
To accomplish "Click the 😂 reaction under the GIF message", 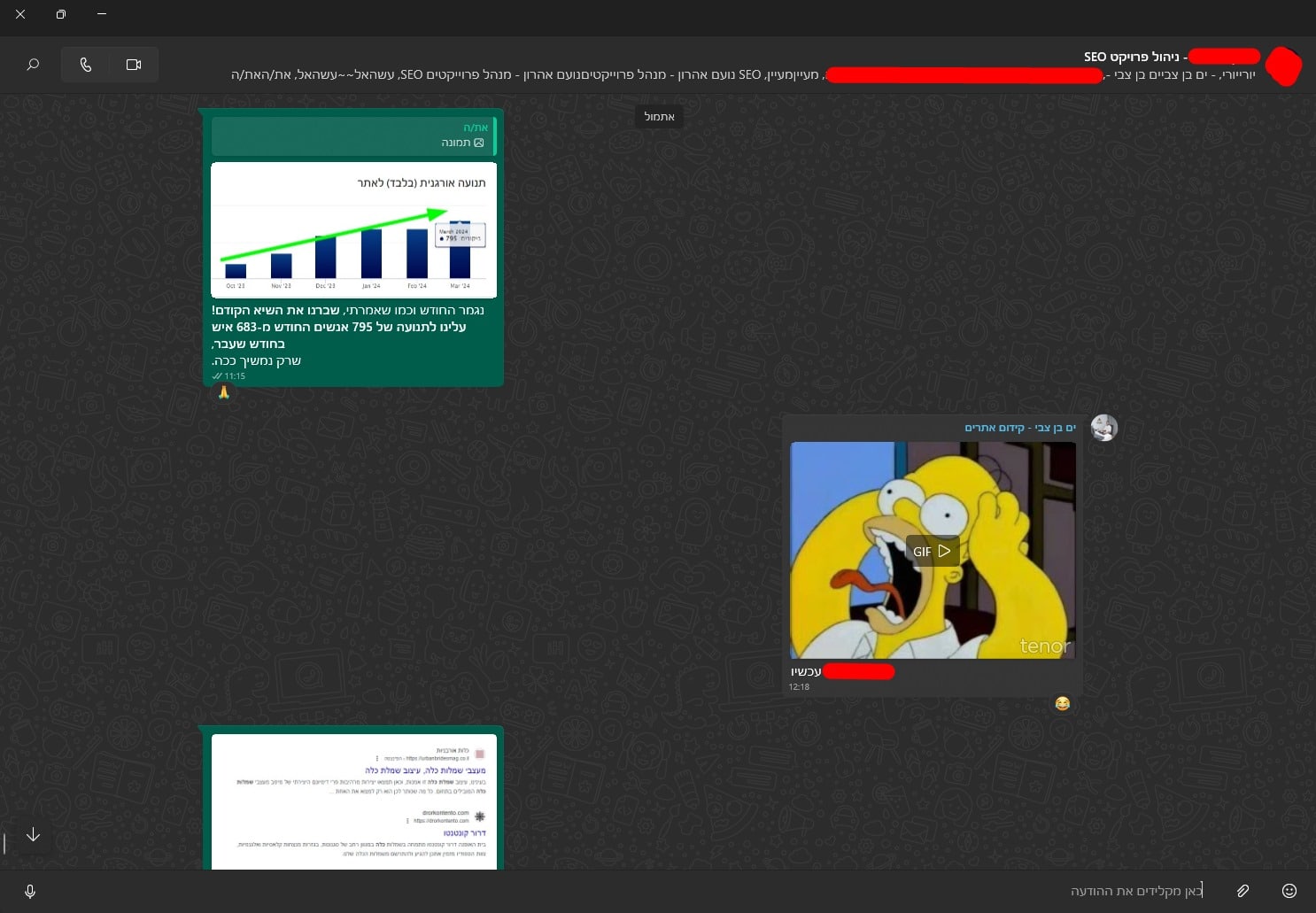I will (x=1062, y=703).
